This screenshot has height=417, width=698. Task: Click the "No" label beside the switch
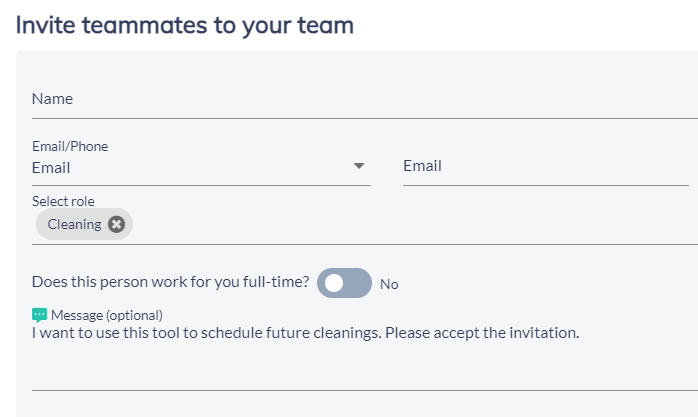click(x=389, y=284)
